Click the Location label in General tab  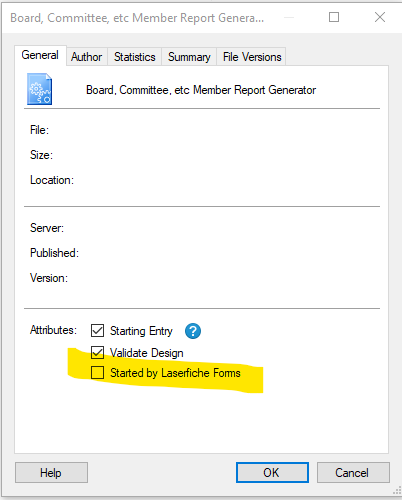click(x=52, y=180)
